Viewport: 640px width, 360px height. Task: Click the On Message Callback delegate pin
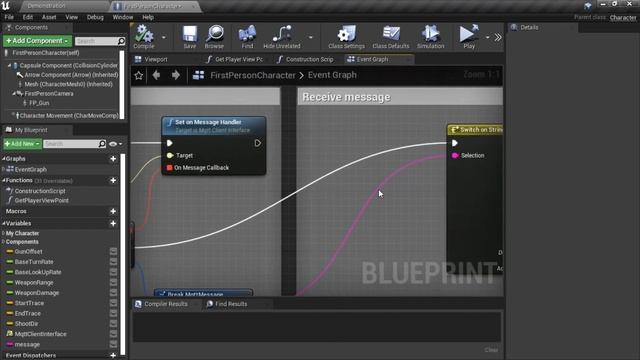coord(169,168)
